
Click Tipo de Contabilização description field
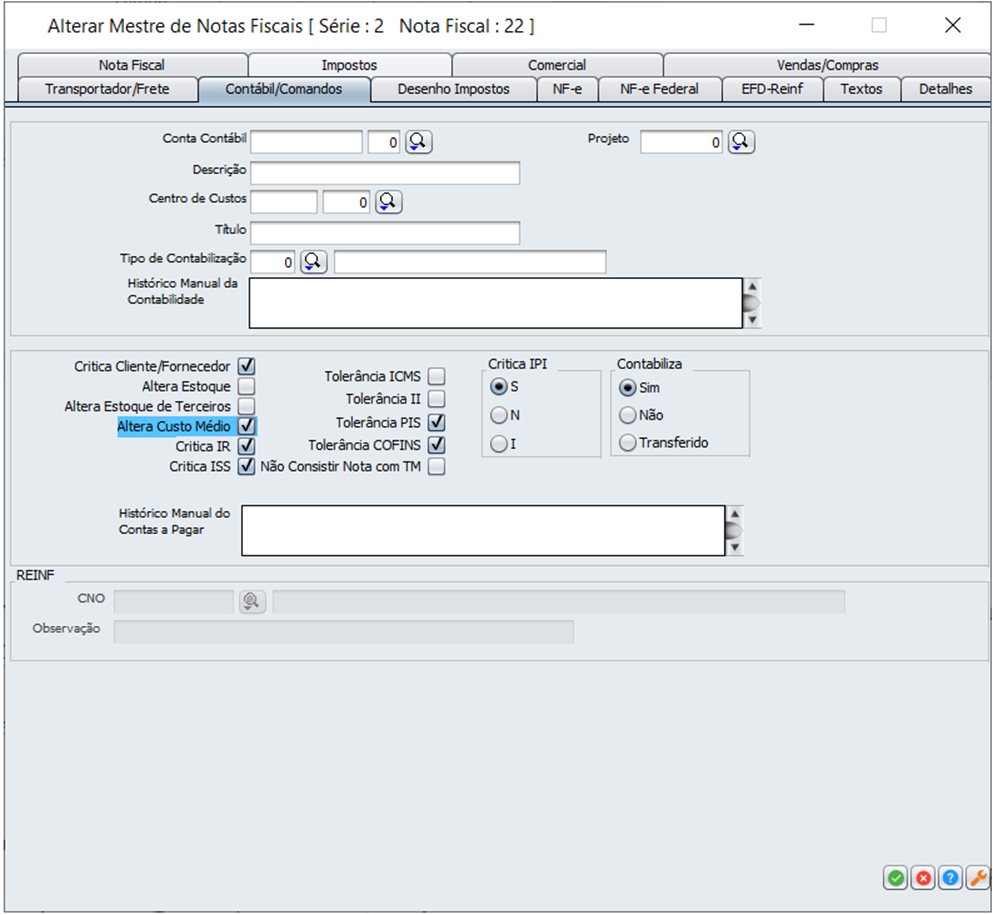pyautogui.click(x=470, y=262)
